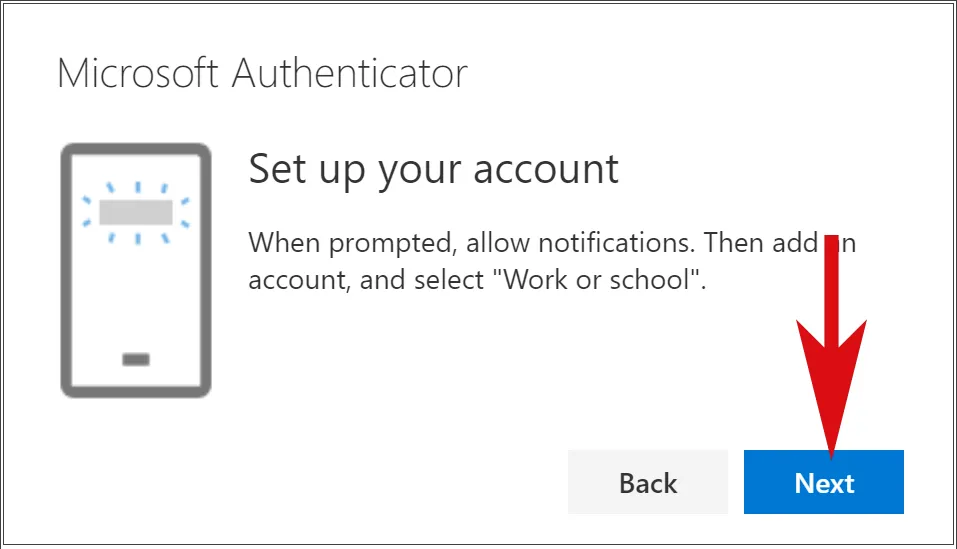Click the "When prompted, allow notifications" sentence
The width and height of the screenshot is (957, 549).
[x=470, y=242]
